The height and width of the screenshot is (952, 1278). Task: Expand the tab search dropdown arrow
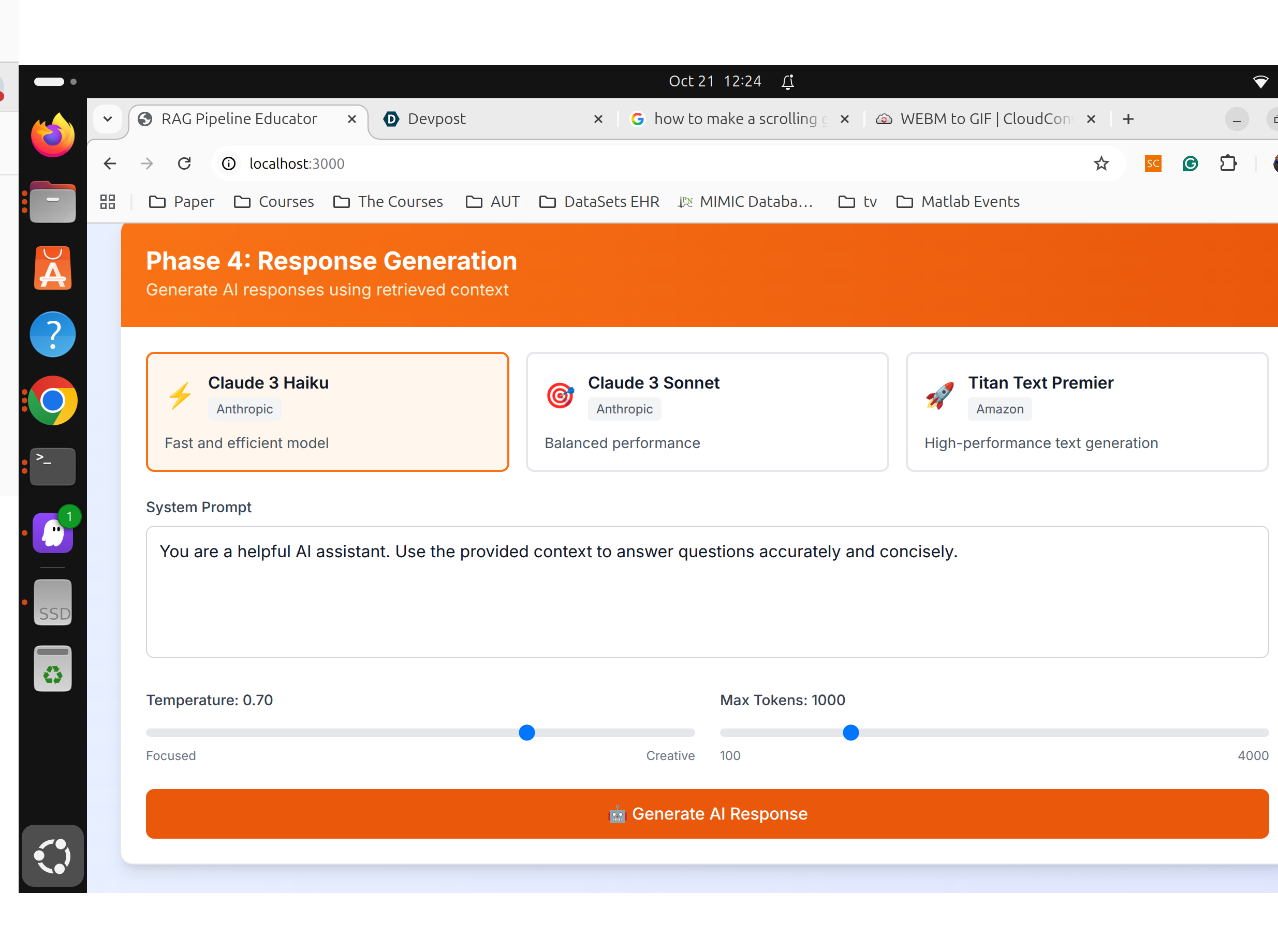108,120
